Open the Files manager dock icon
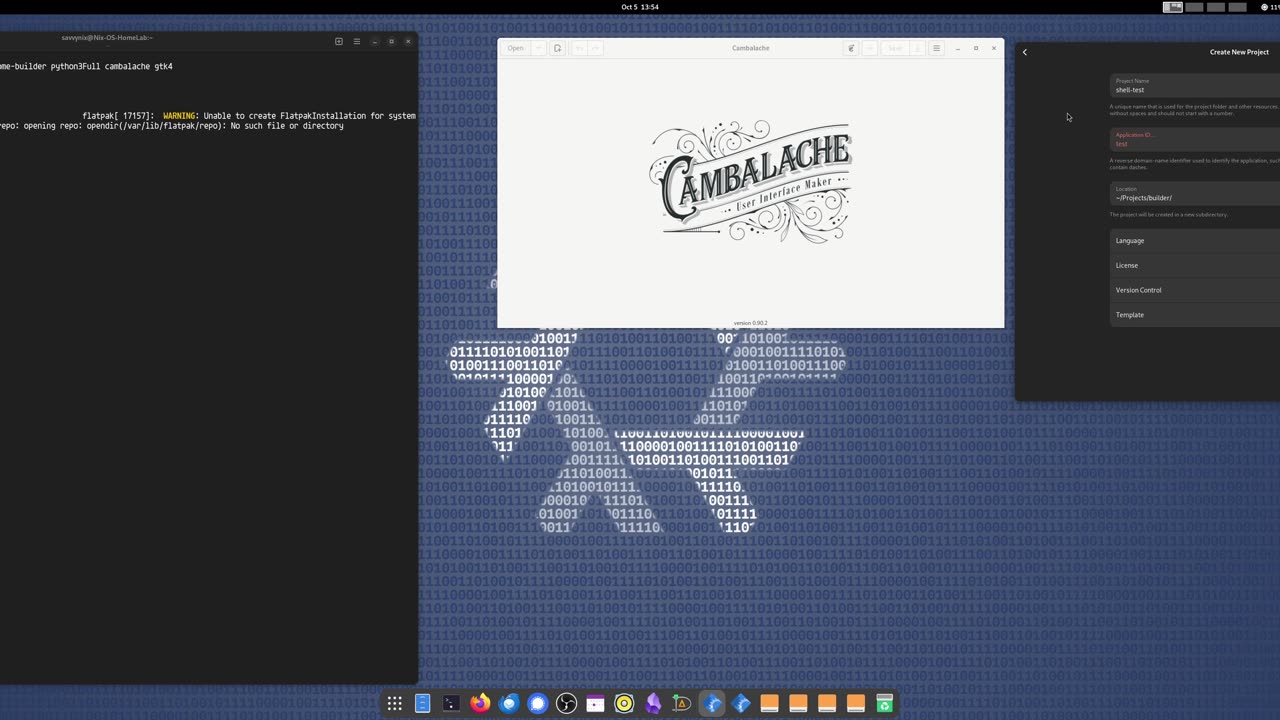The height and width of the screenshot is (720, 1280). [423, 704]
